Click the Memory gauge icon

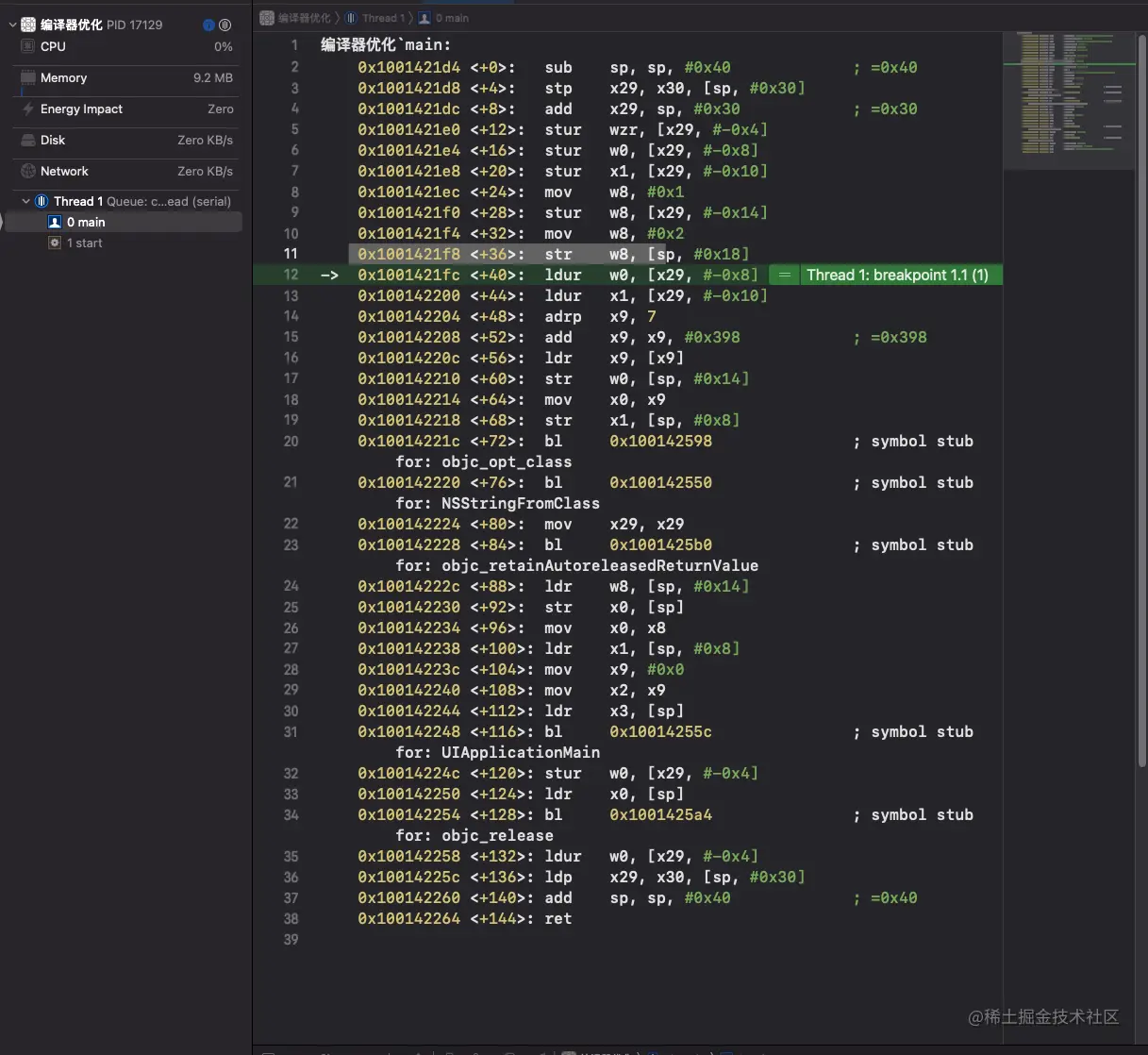tap(28, 77)
